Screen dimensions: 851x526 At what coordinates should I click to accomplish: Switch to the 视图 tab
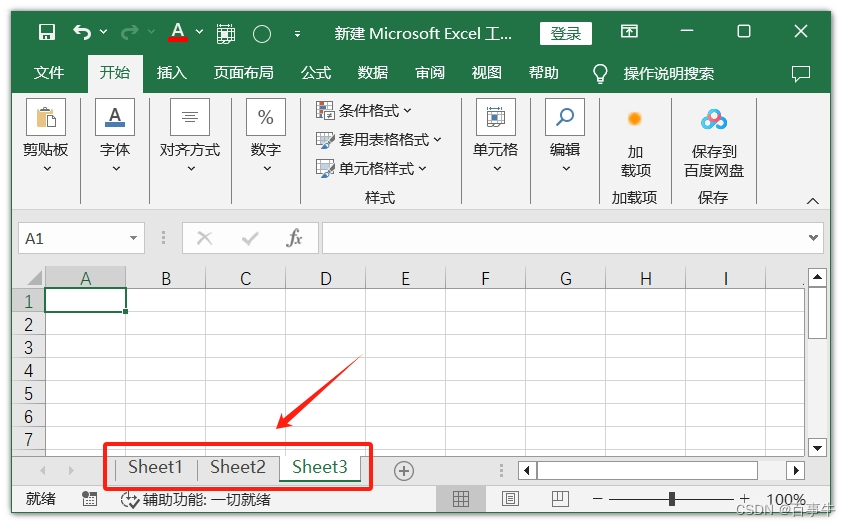[x=487, y=73]
